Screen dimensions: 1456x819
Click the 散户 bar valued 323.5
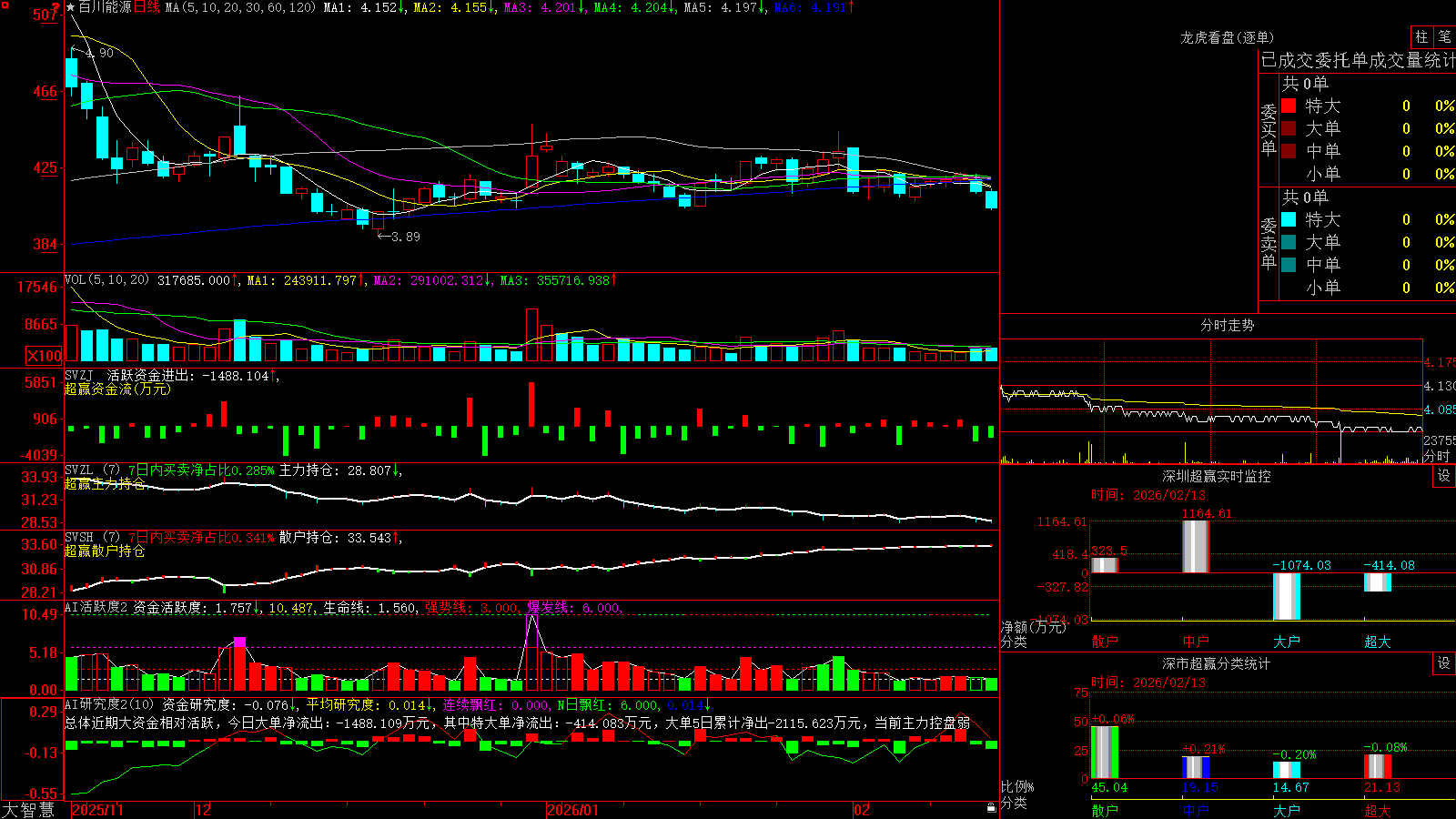(x=1105, y=565)
